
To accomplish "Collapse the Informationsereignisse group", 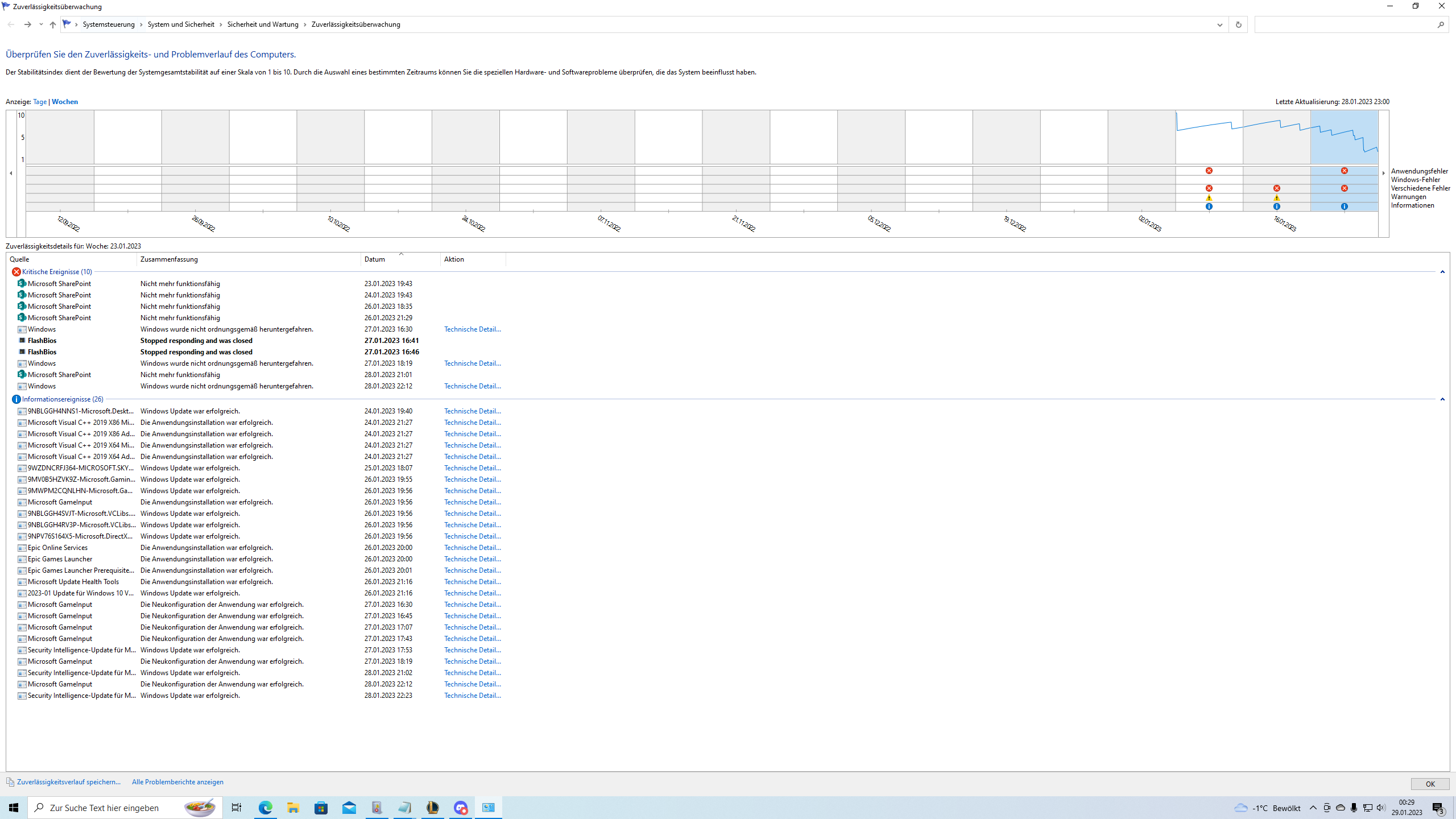I will click(1442, 399).
